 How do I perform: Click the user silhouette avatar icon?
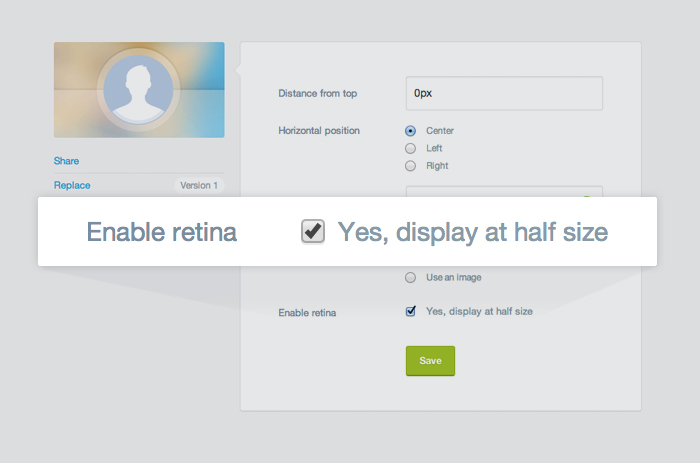tap(138, 90)
